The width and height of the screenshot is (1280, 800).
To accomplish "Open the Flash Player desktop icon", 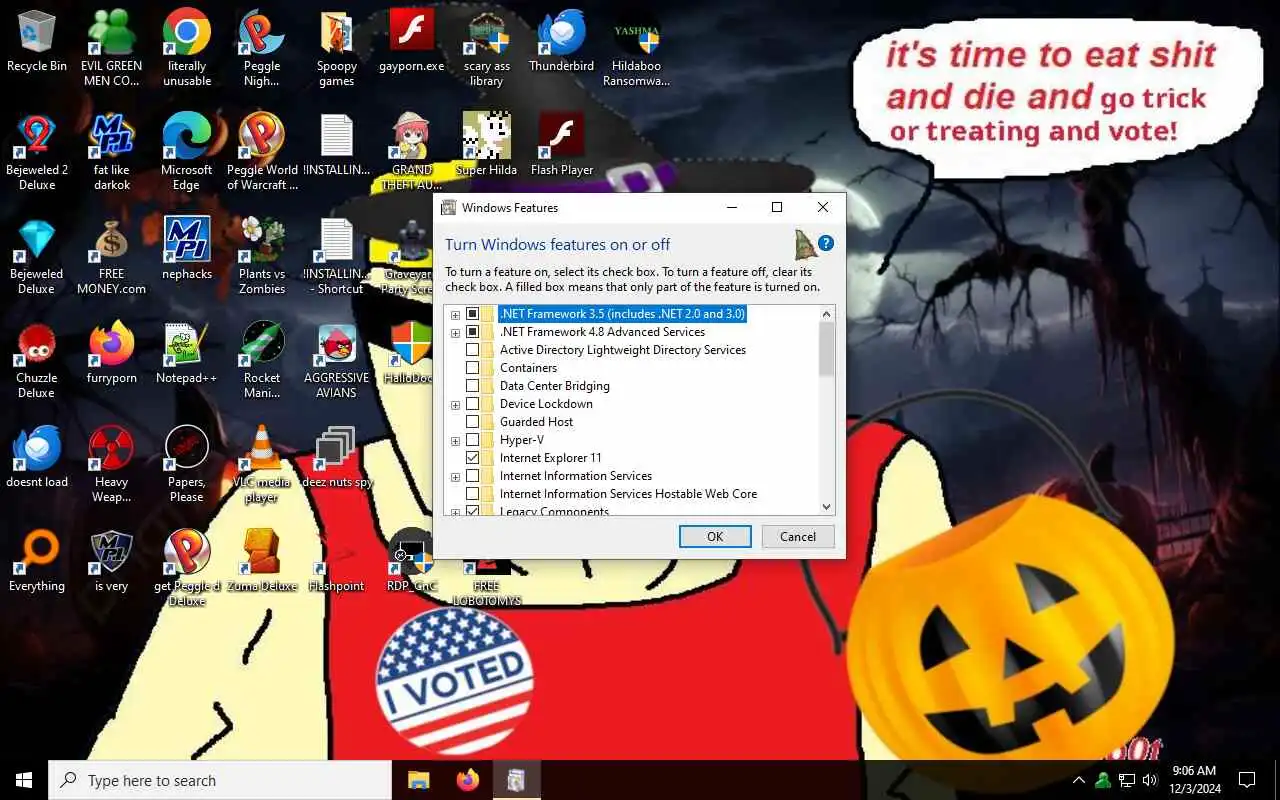I will coord(561,145).
